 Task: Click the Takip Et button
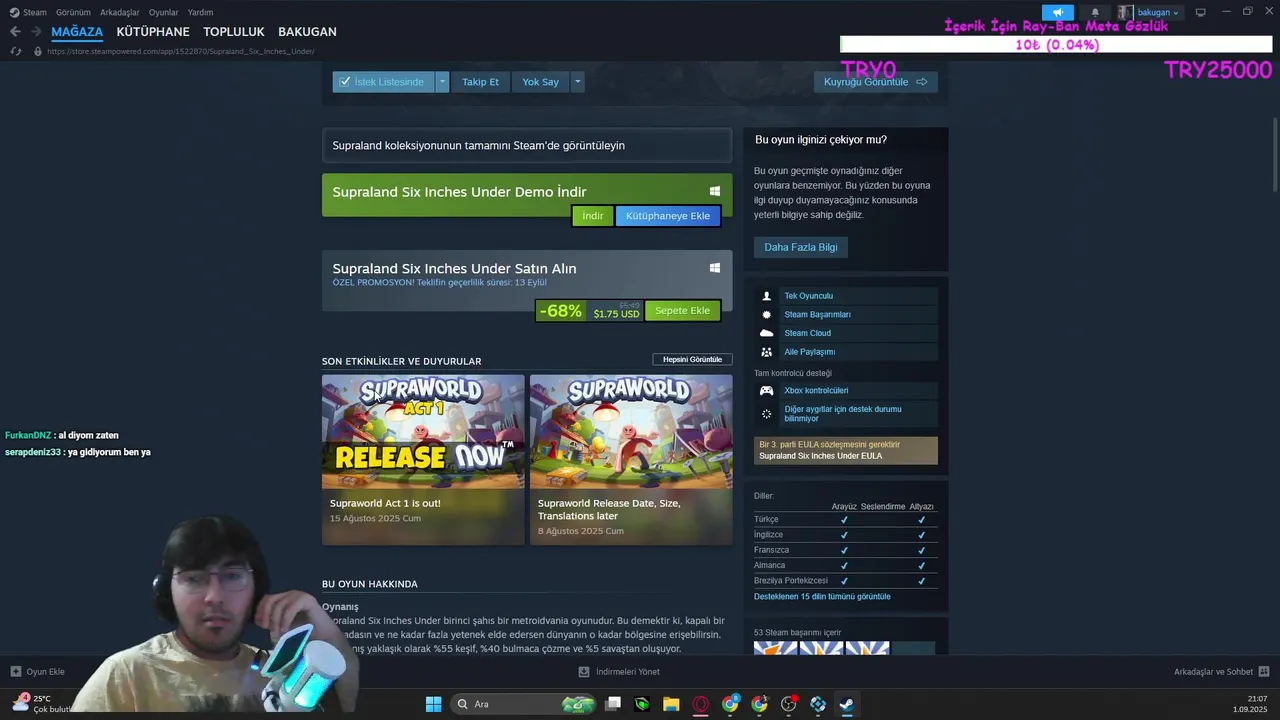[480, 82]
